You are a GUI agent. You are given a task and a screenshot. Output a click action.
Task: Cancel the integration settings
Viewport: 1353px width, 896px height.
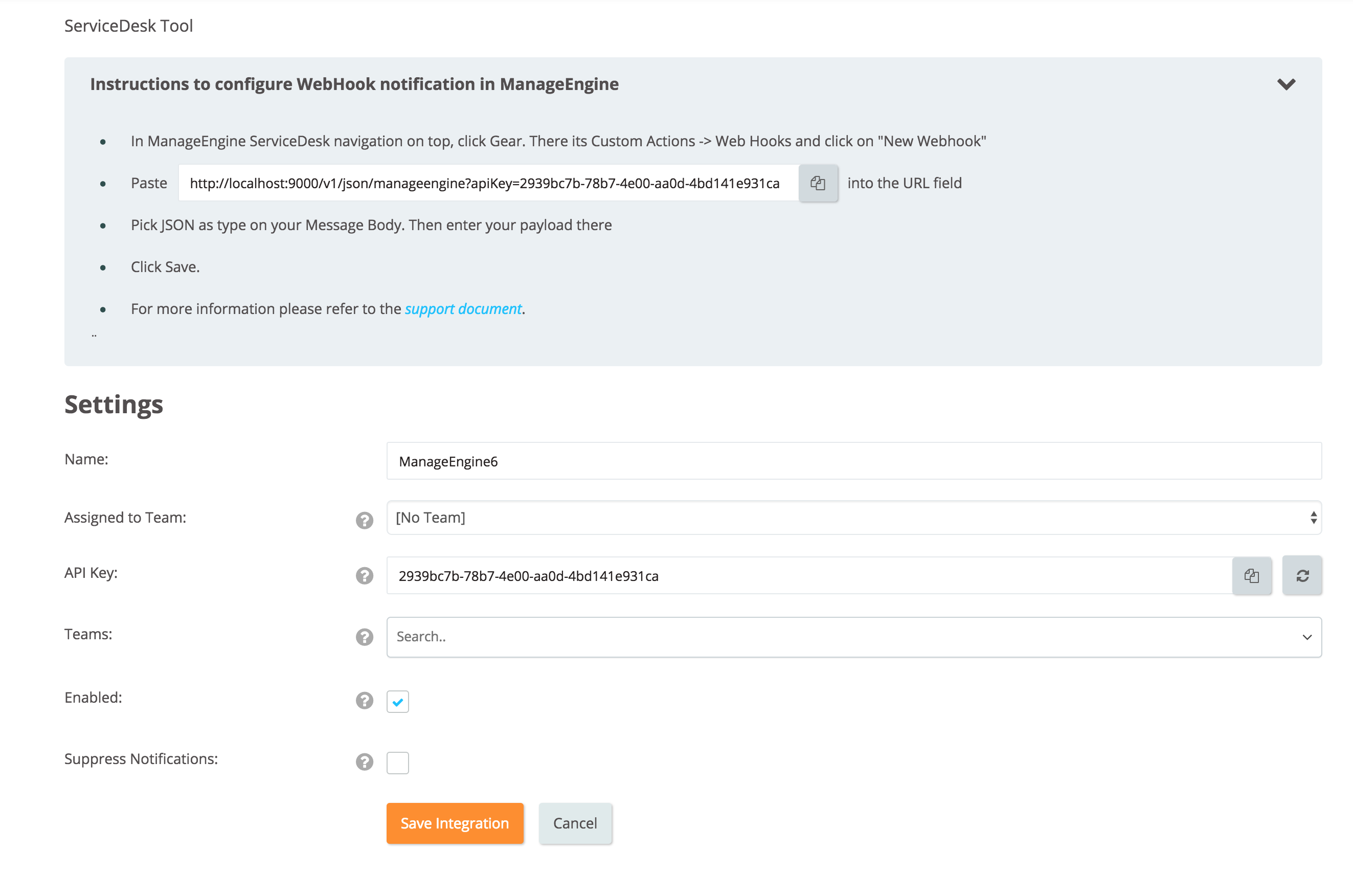coord(575,823)
